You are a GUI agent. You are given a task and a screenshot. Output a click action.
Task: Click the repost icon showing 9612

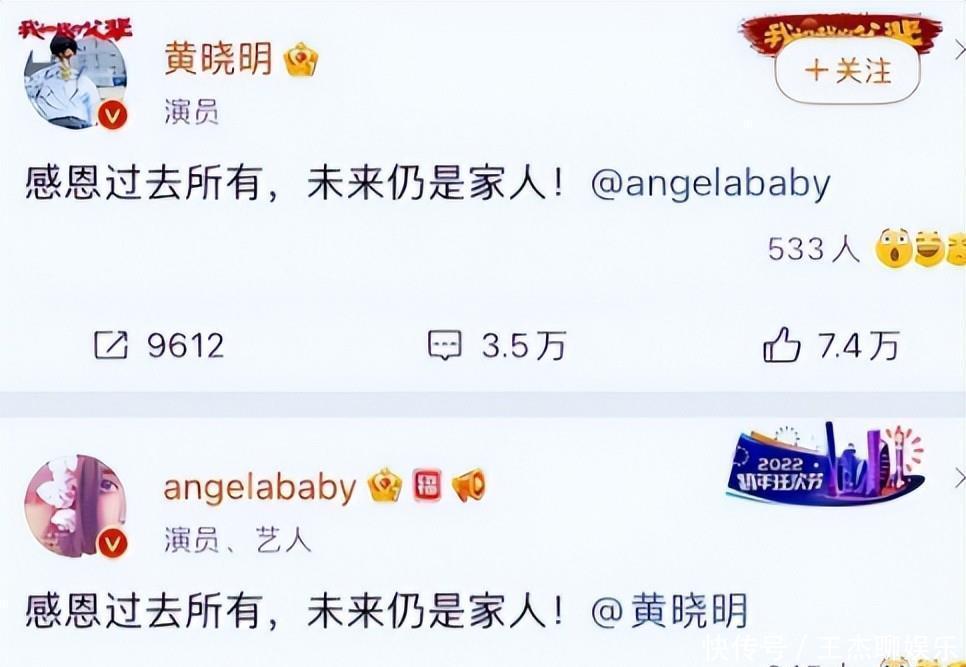(111, 345)
